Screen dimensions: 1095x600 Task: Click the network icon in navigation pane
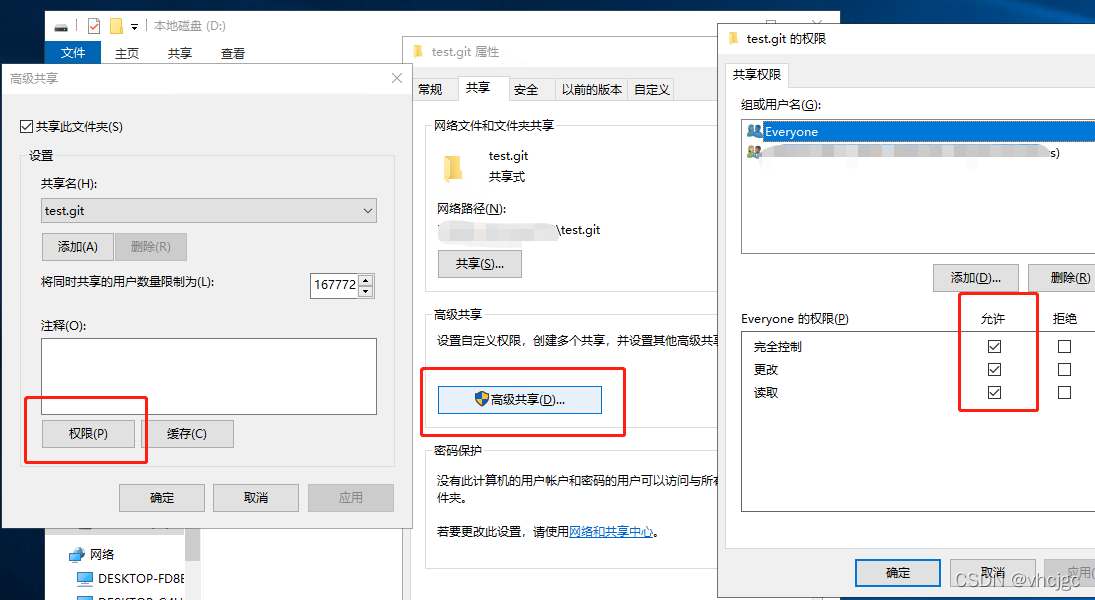(77, 555)
